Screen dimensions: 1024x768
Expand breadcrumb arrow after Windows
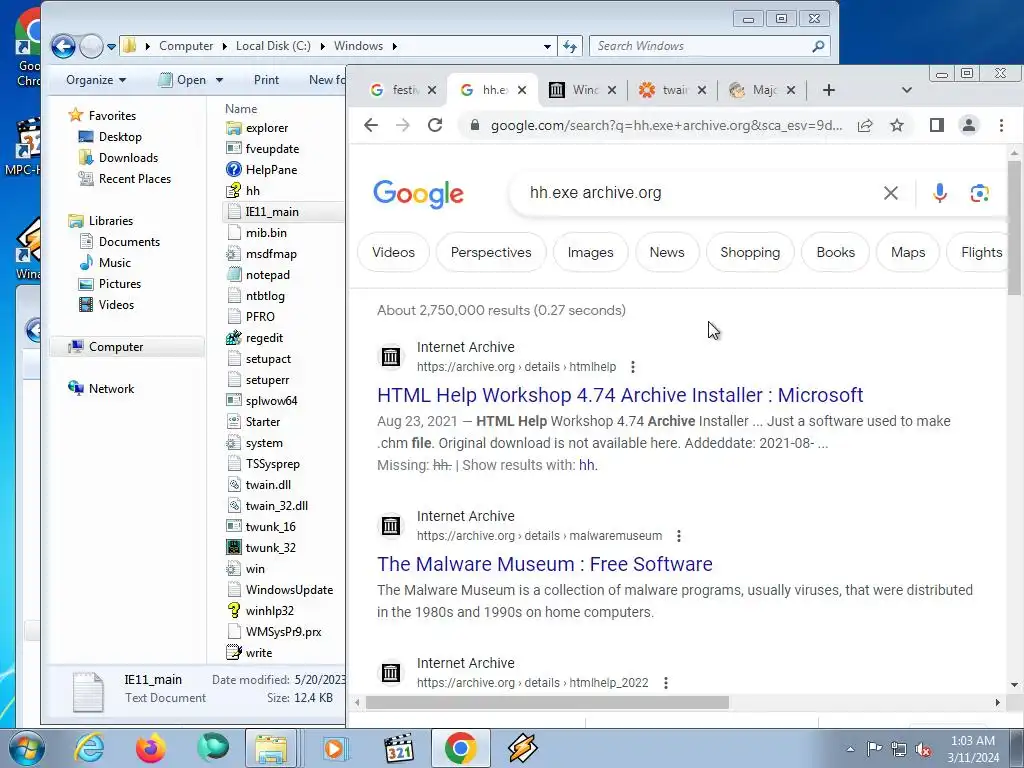(394, 46)
